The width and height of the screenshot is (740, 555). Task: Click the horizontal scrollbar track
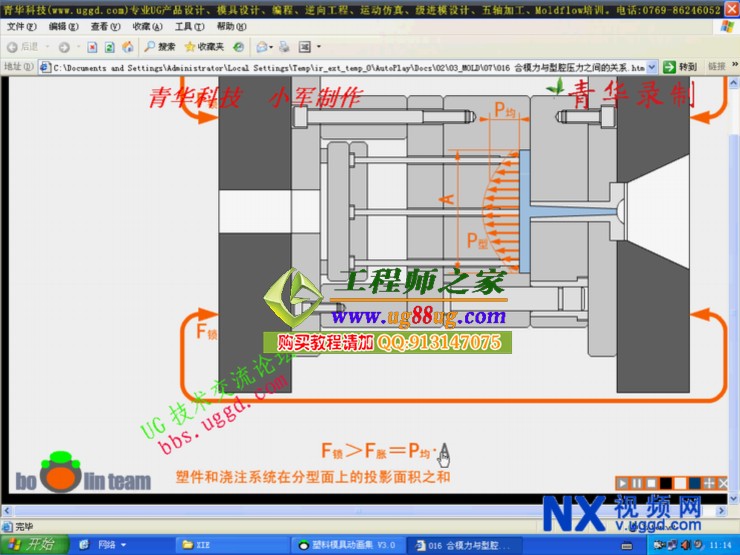click(x=364, y=511)
